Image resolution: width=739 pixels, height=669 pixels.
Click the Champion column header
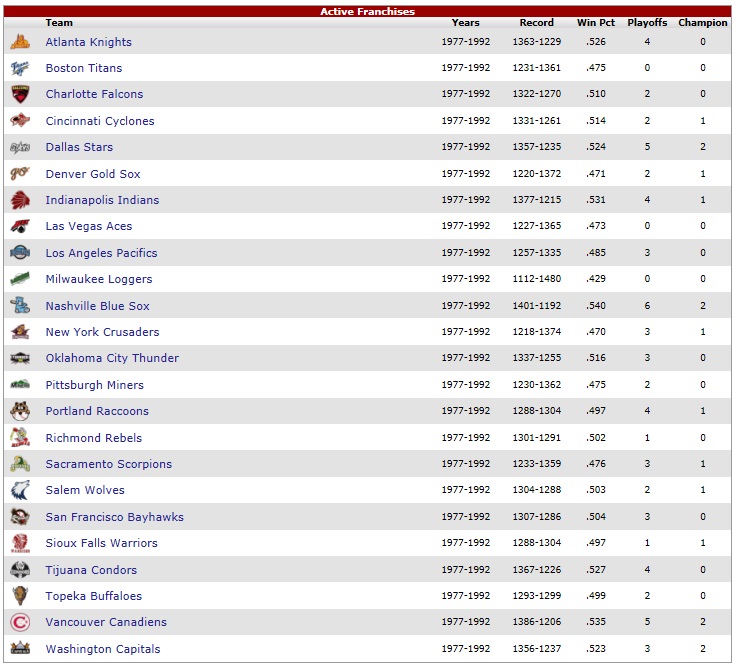[703, 23]
